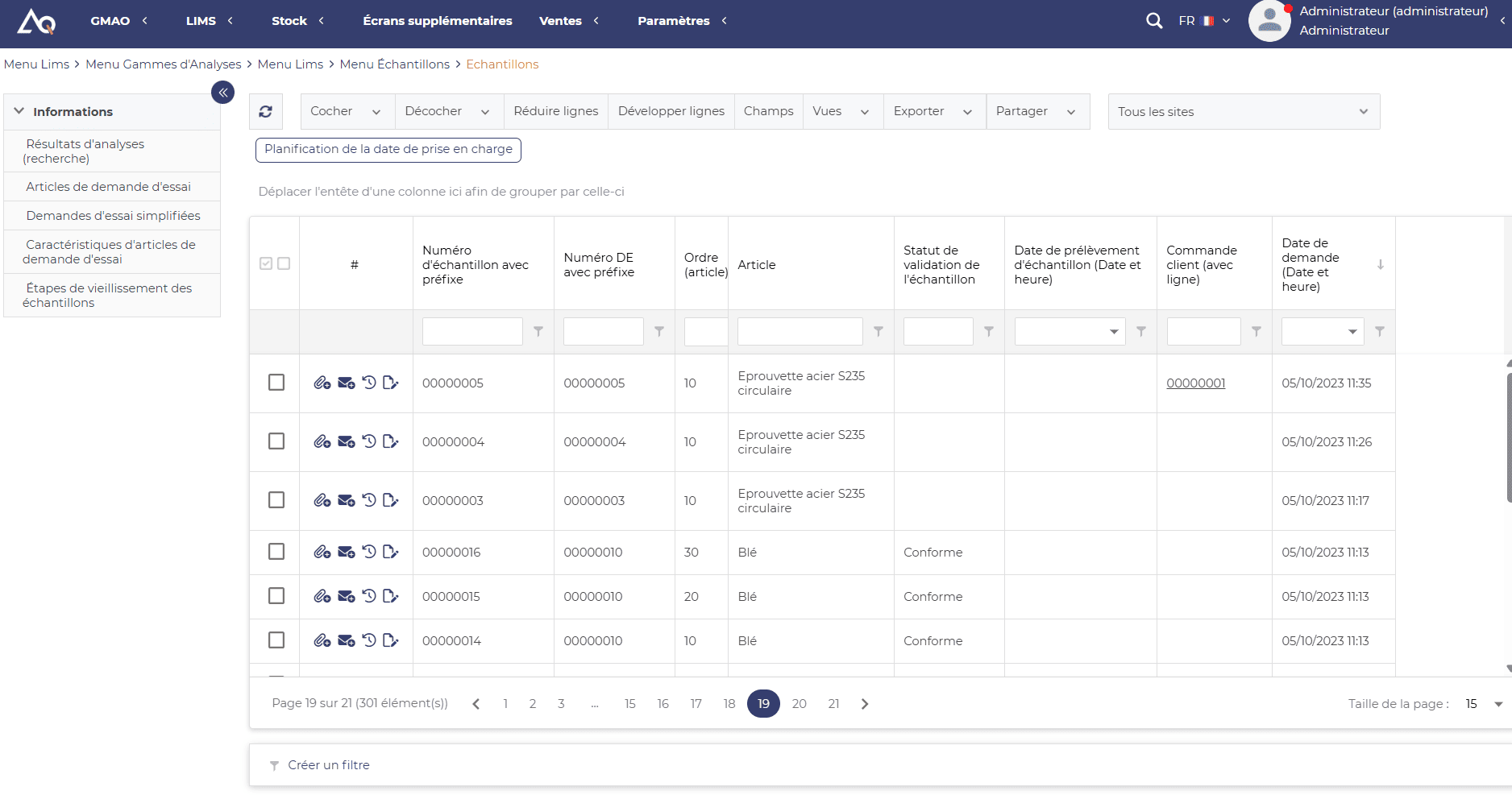Viewport: 1512px width, 795px height.
Task: Click the add-email icon for sample 00000004
Action: (x=346, y=441)
